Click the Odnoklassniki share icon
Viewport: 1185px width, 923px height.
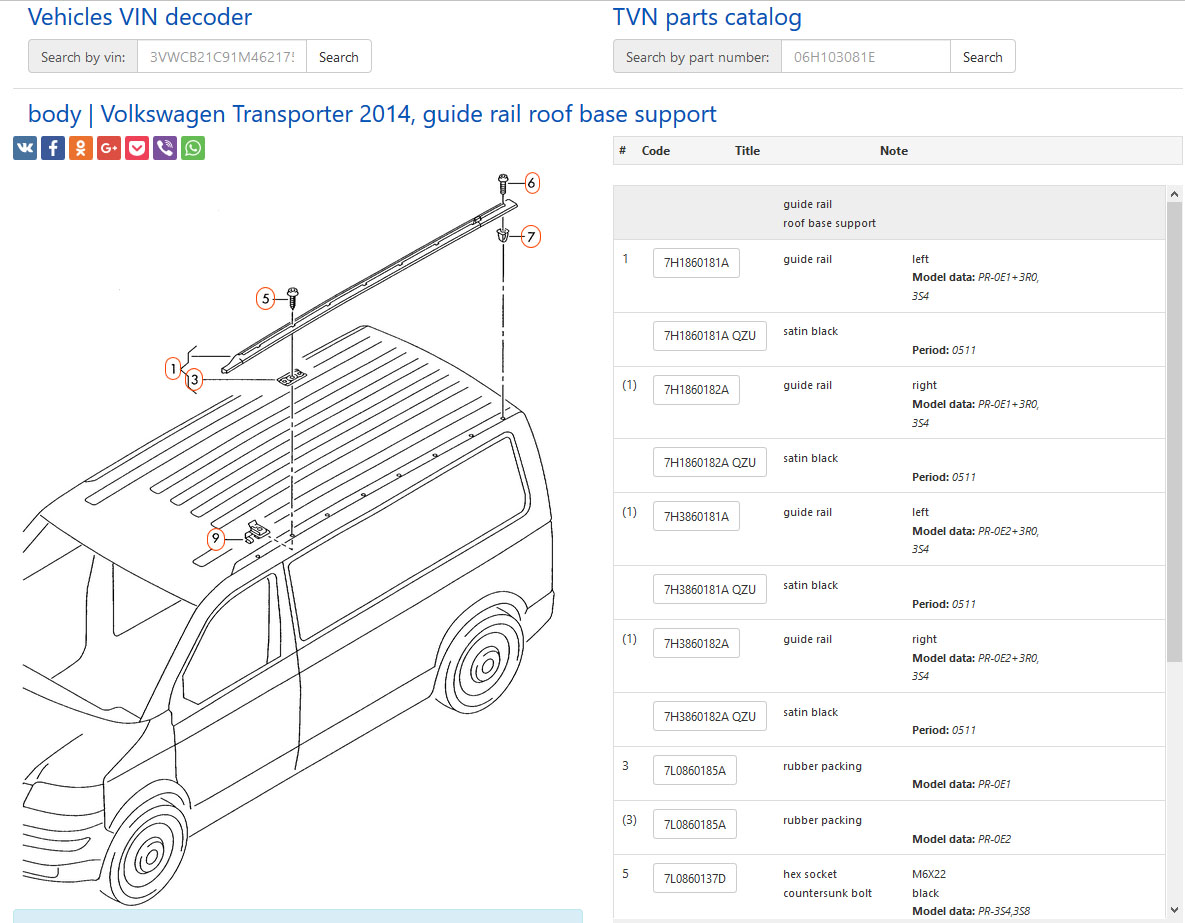[81, 148]
